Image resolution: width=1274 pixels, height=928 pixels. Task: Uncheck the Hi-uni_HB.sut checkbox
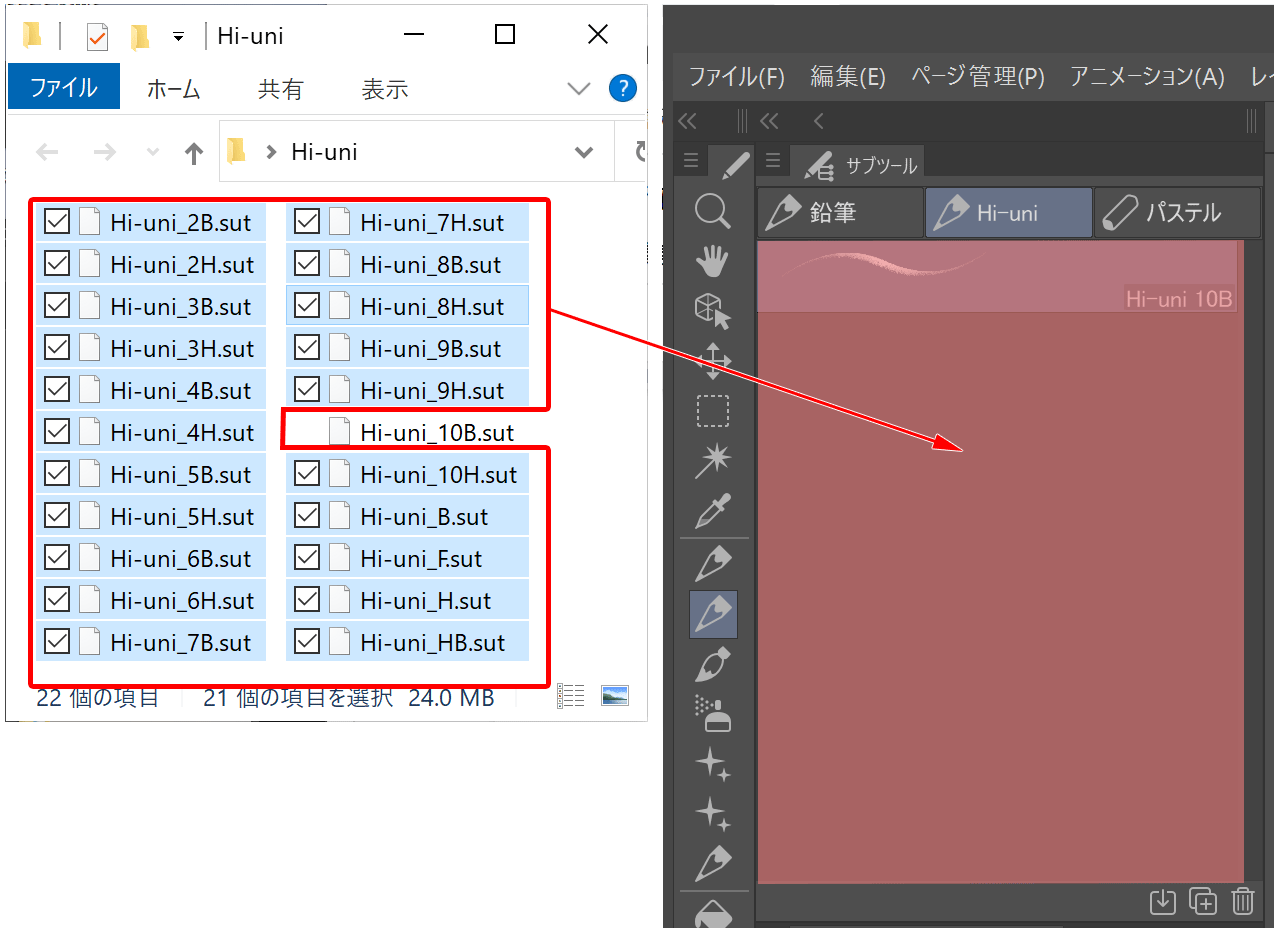point(307,642)
